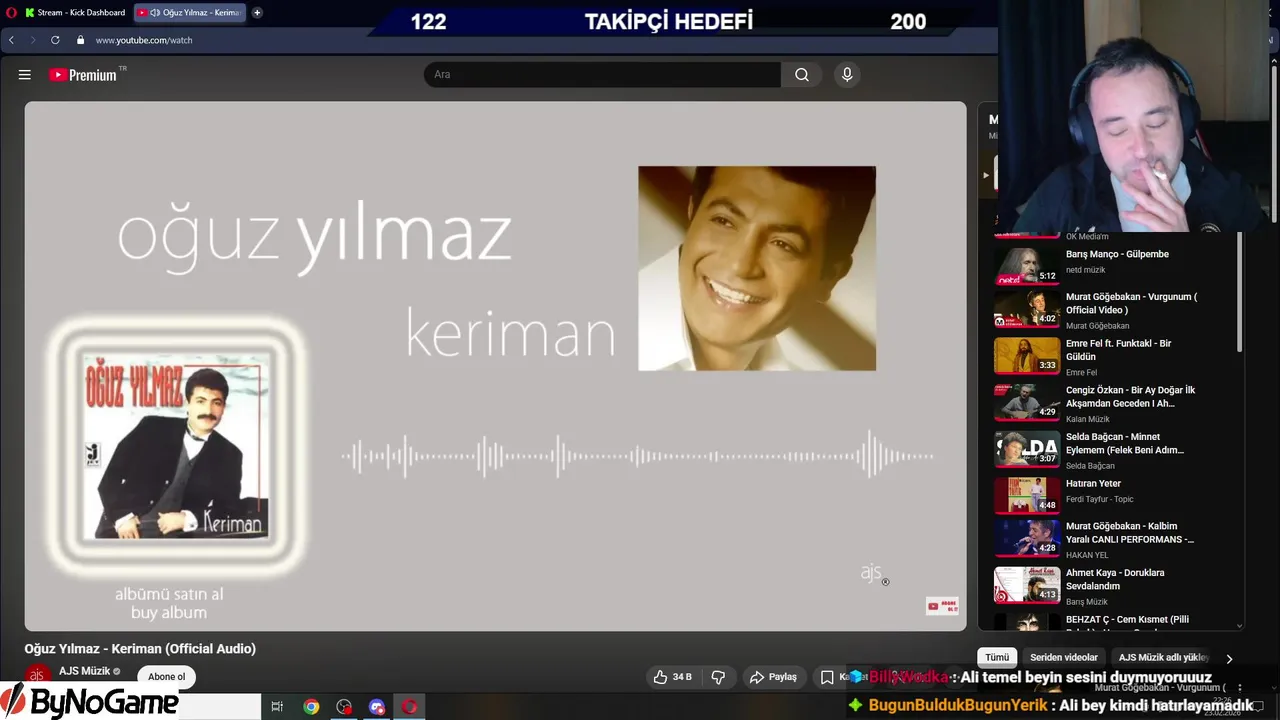This screenshot has width=1280, height=720.
Task: Select the Tümü filter chip
Action: [997, 657]
